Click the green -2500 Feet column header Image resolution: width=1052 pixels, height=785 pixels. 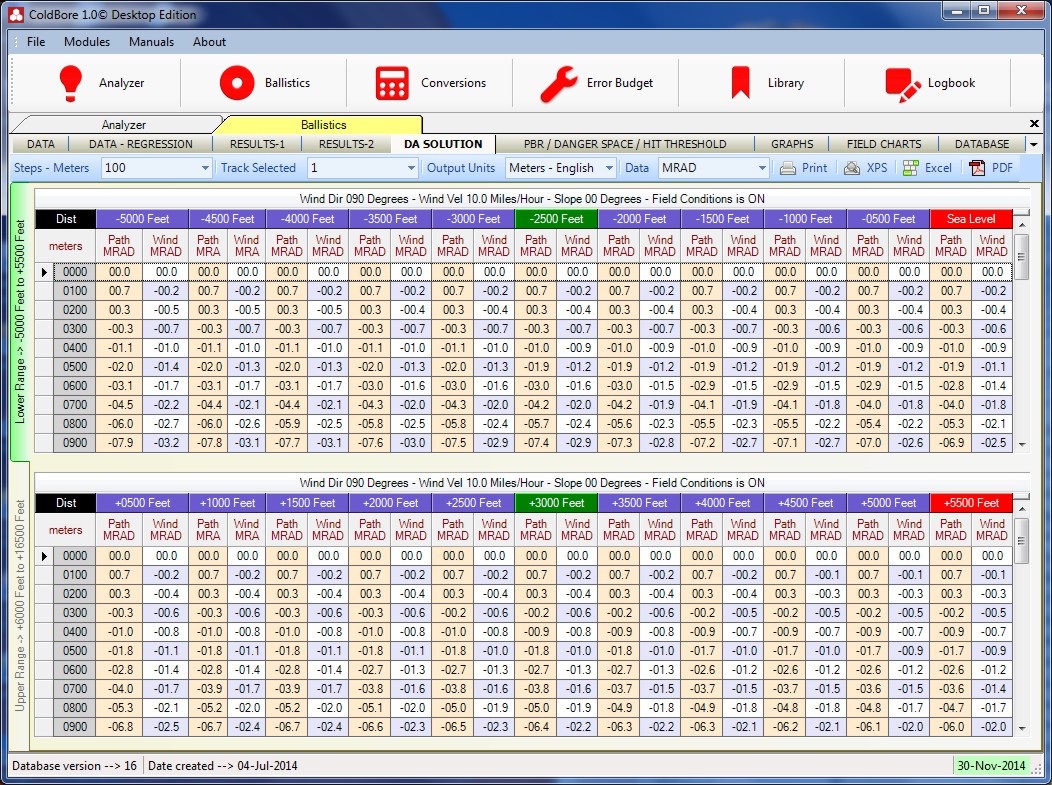tap(556, 219)
